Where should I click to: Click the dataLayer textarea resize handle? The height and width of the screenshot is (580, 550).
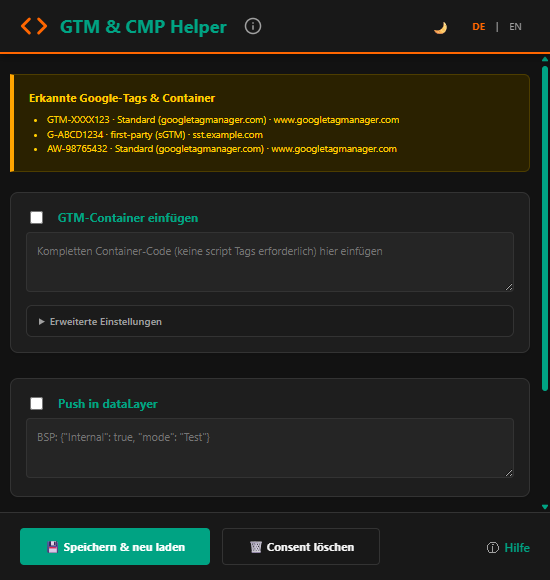(x=509, y=473)
